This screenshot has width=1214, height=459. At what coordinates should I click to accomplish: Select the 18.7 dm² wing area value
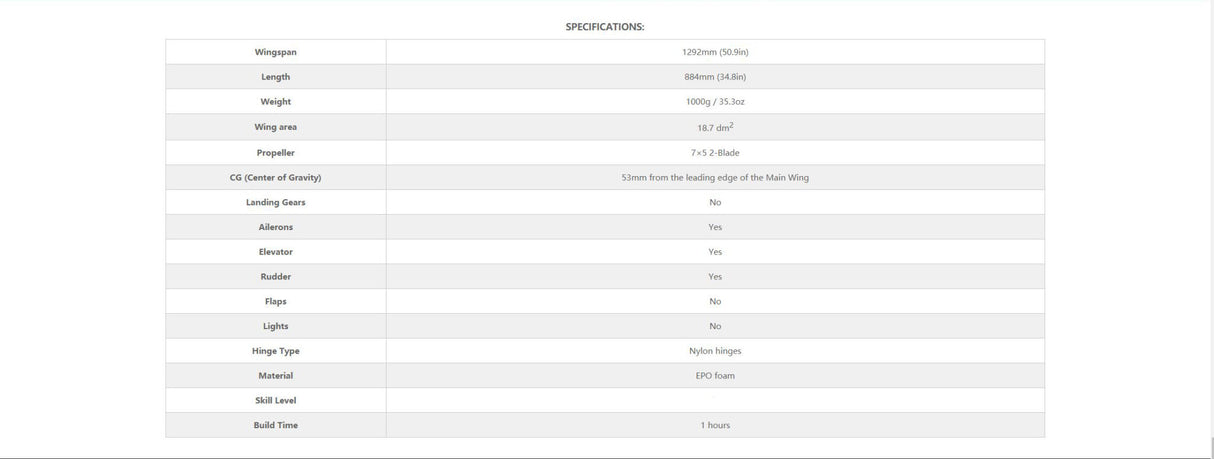pos(715,127)
